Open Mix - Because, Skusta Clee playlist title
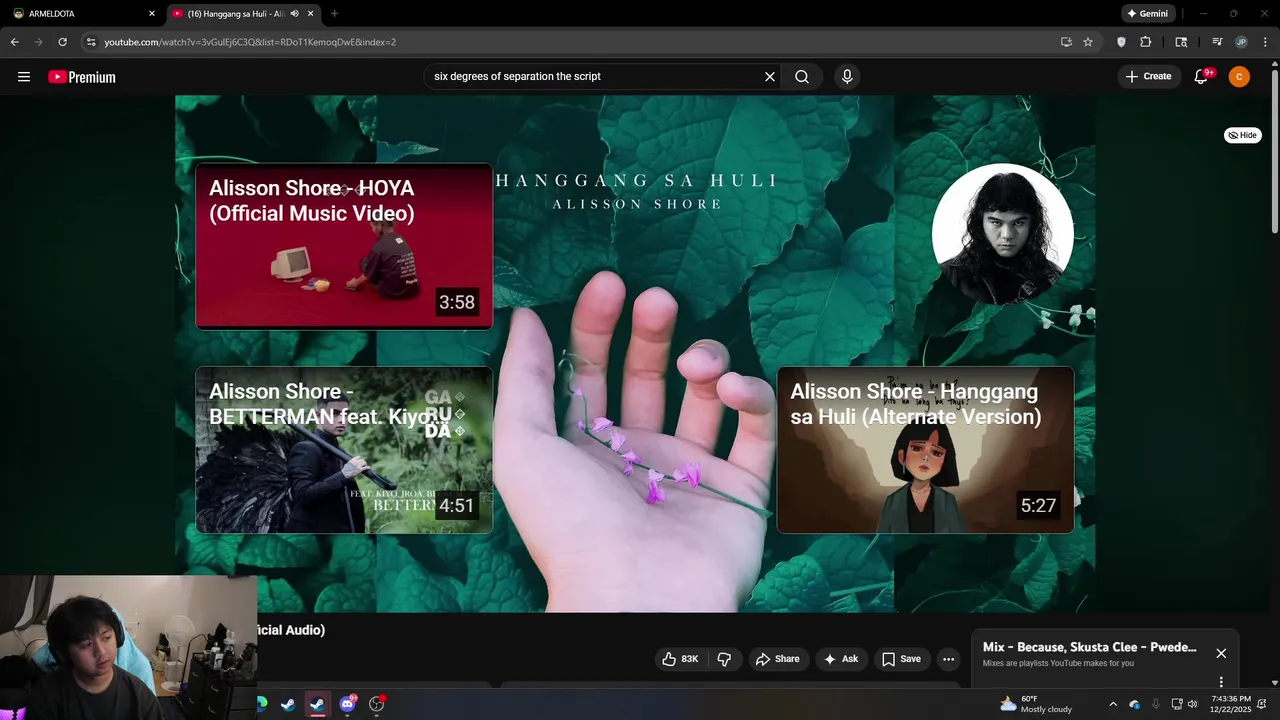The height and width of the screenshot is (720, 1280). pyautogui.click(x=1089, y=647)
